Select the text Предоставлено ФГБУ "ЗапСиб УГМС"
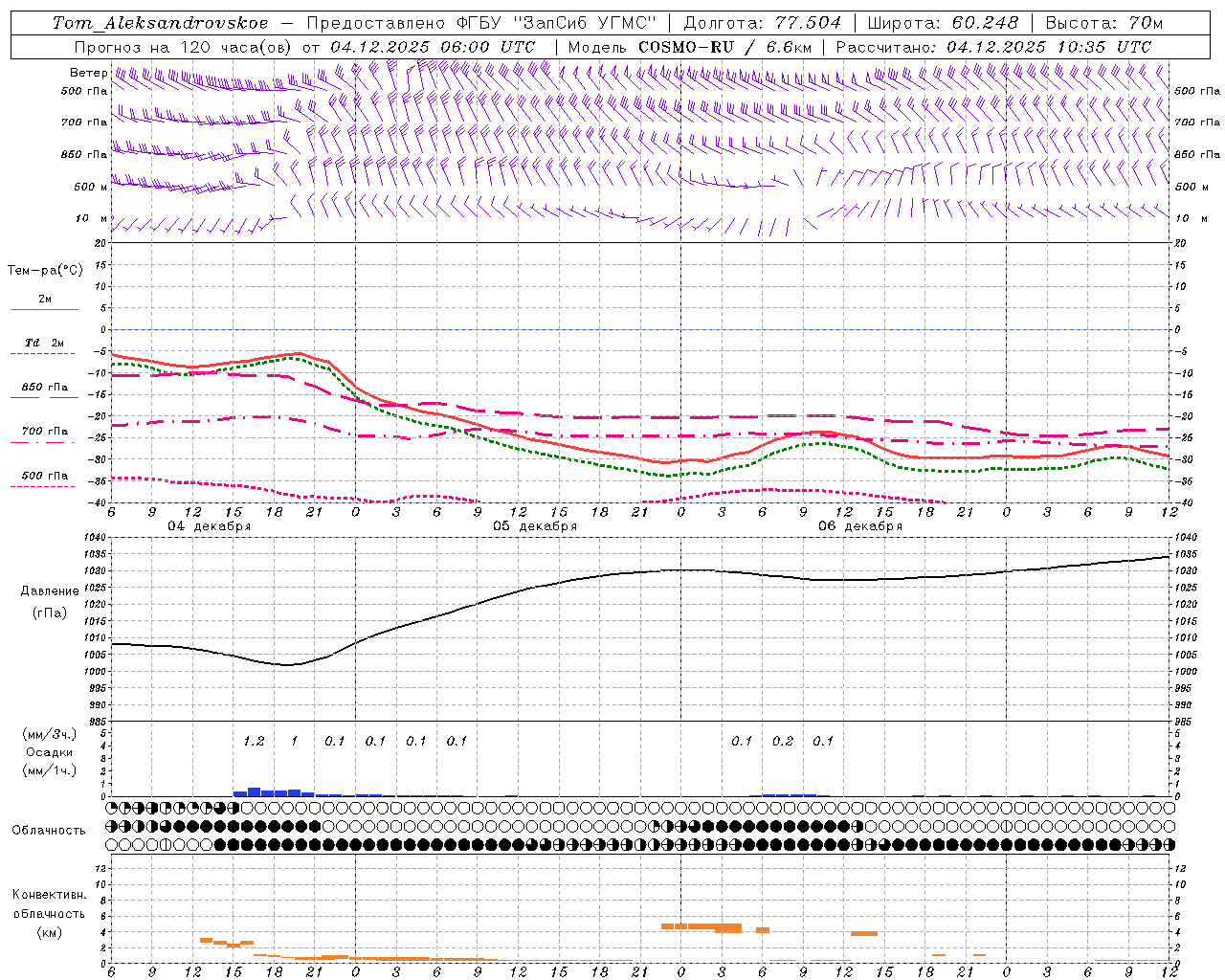This screenshot has width=1225, height=980. point(482,23)
